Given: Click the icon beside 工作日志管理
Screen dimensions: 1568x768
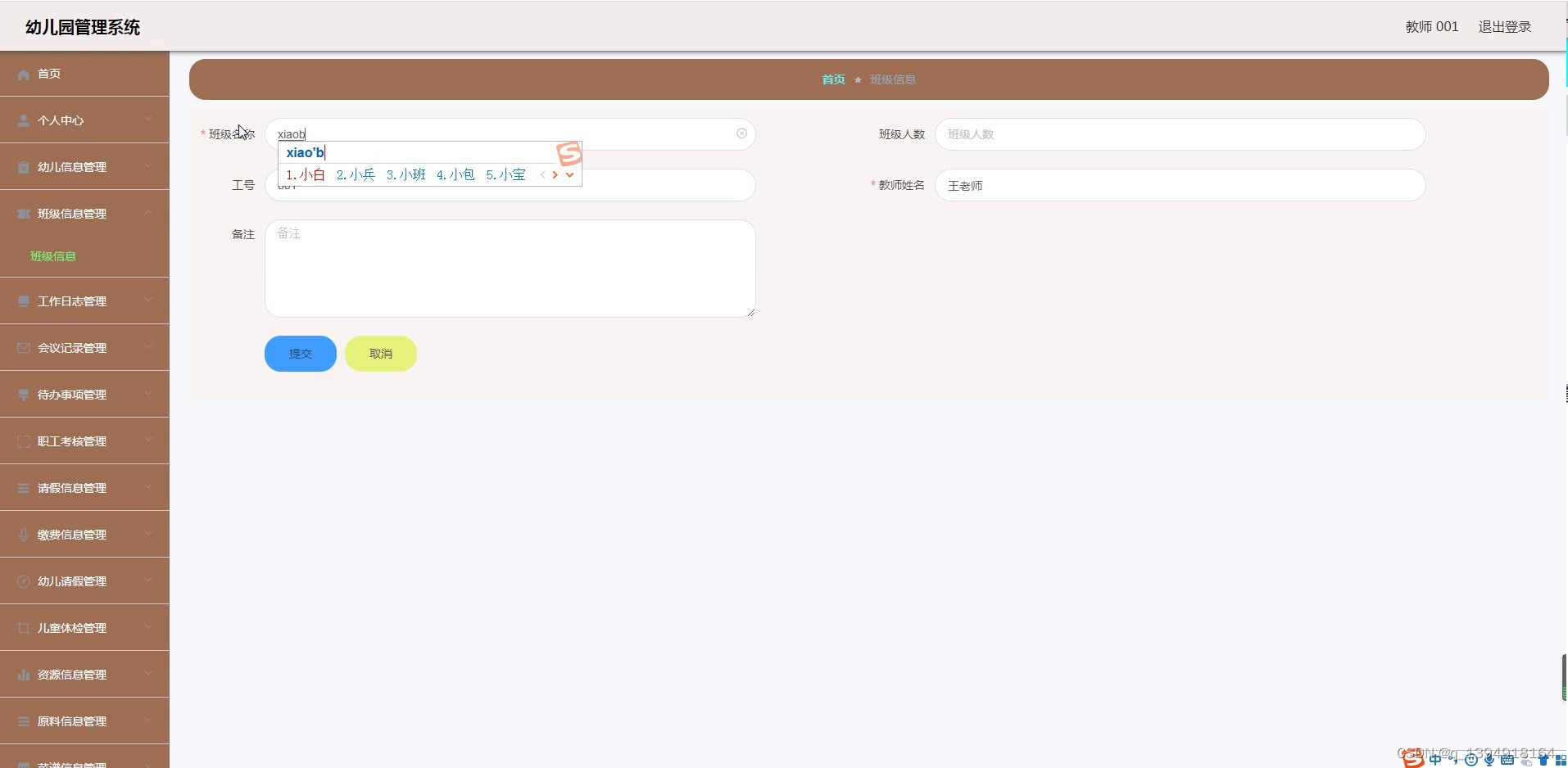Looking at the screenshot, I should point(24,301).
